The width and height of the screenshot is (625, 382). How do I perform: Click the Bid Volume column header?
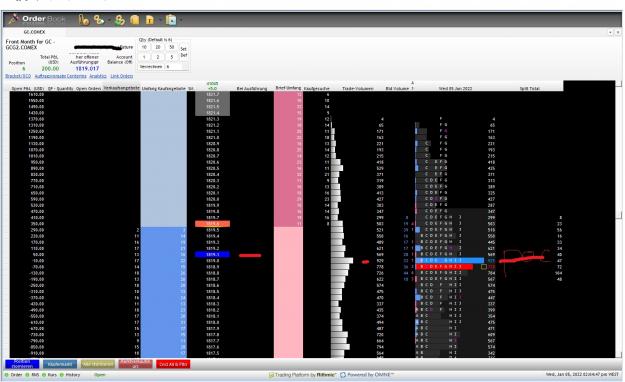click(397, 88)
